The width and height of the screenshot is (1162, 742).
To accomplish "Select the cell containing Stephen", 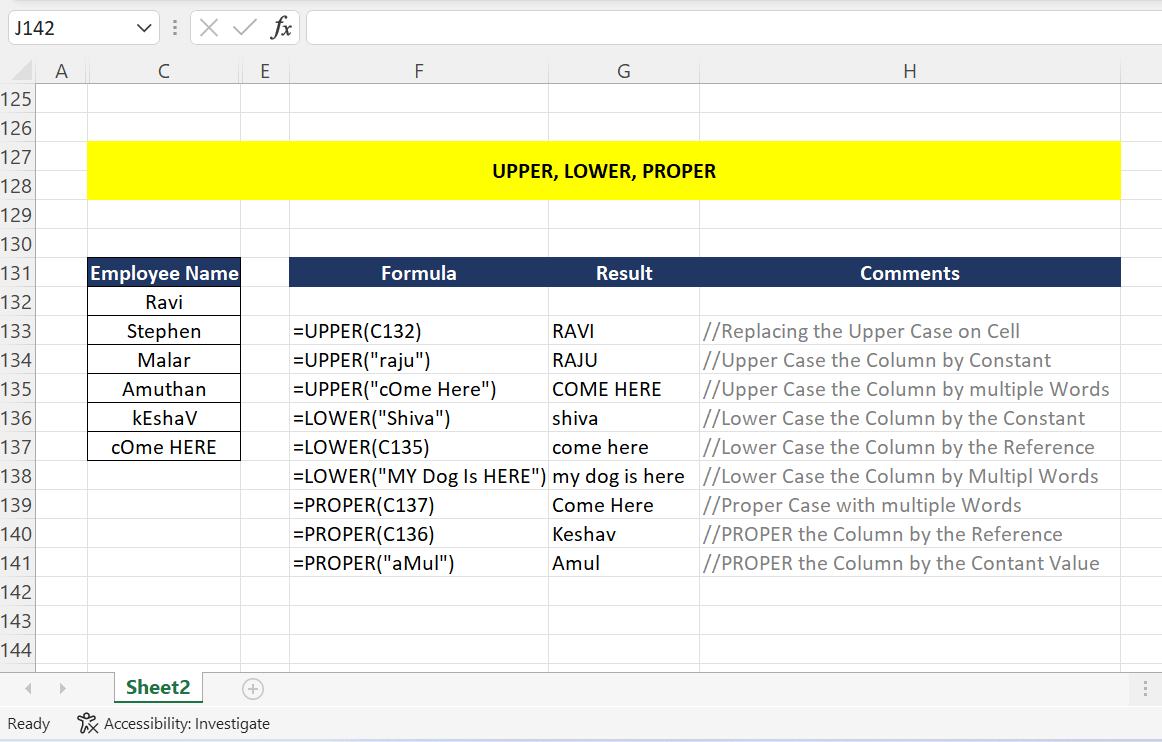I will [164, 331].
